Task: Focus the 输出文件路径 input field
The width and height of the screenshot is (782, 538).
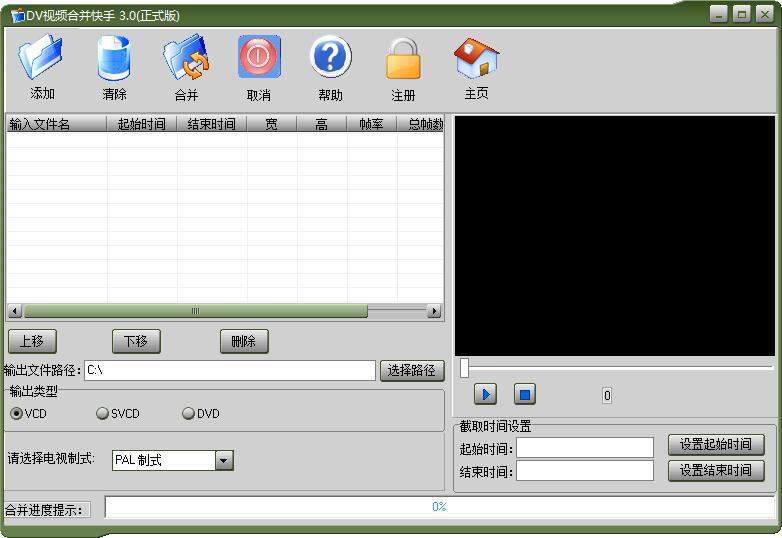Action: click(229, 370)
